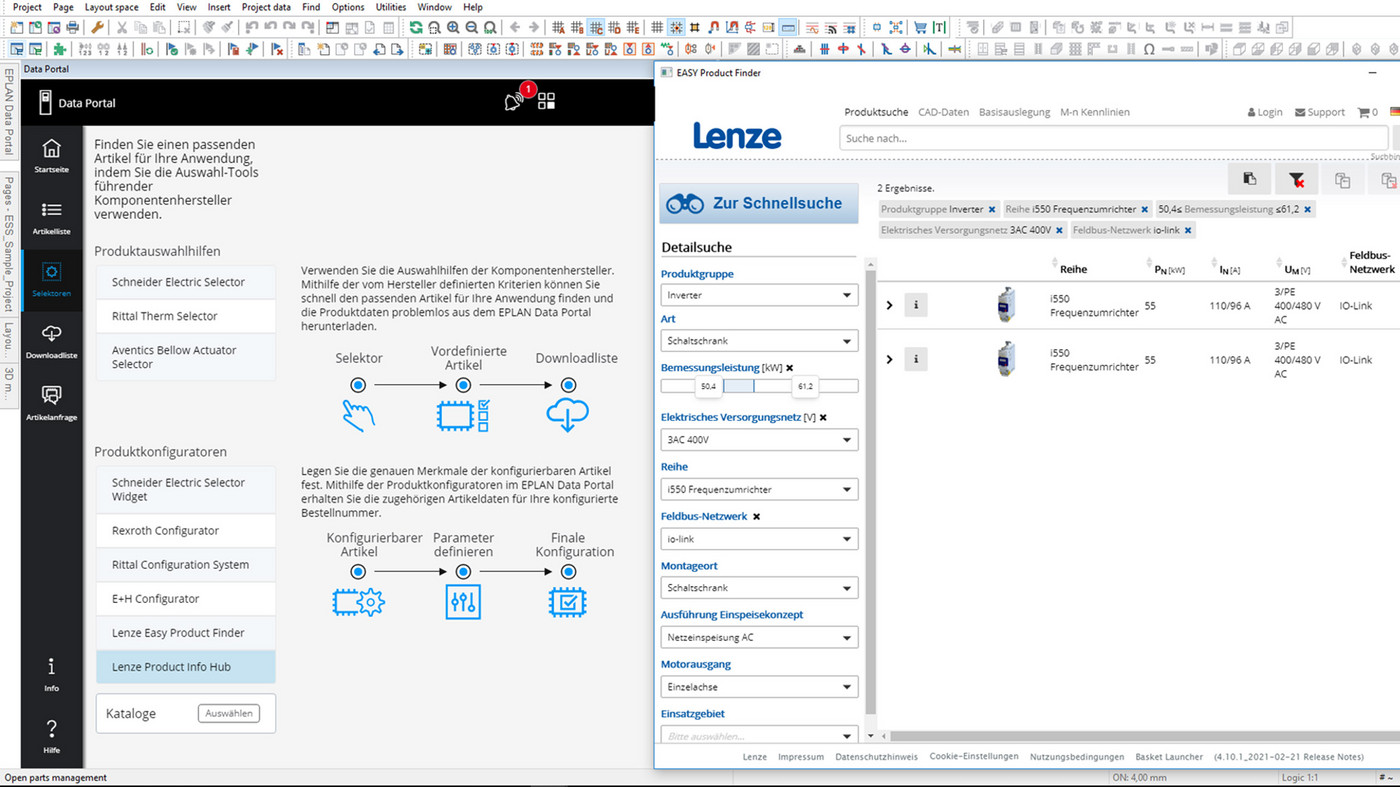Open the notification bell in Data Portal header

(x=513, y=100)
